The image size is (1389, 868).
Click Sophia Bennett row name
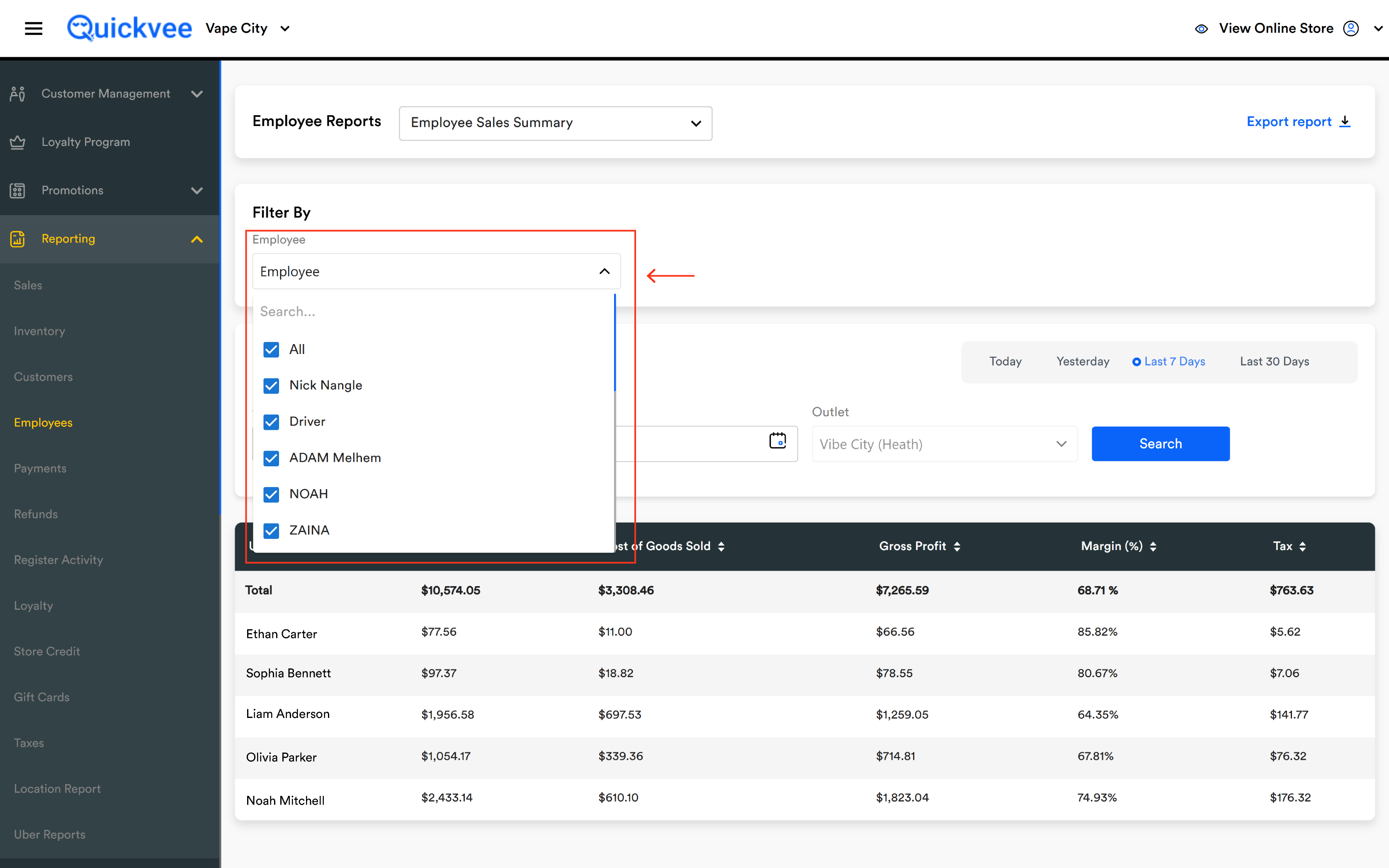click(288, 673)
